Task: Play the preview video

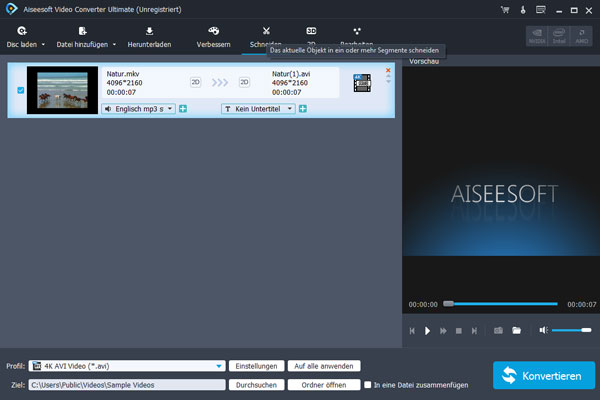Action: tap(427, 330)
